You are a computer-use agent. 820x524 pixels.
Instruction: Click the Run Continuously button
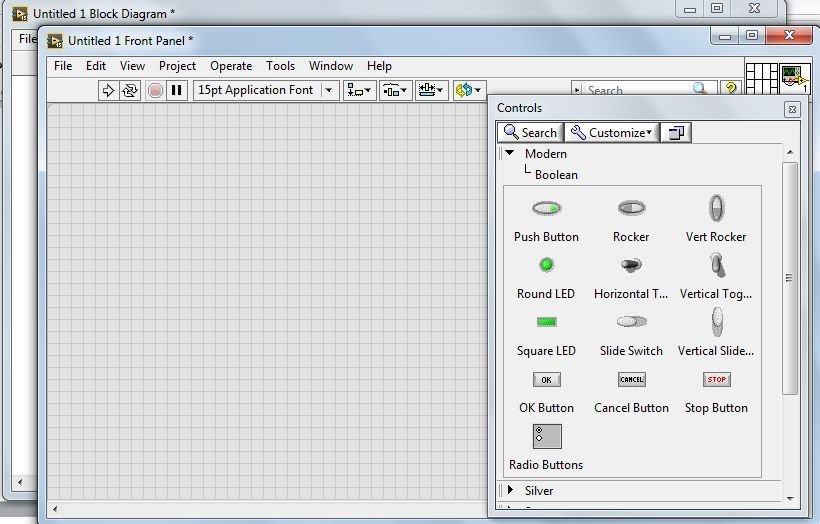[x=130, y=90]
